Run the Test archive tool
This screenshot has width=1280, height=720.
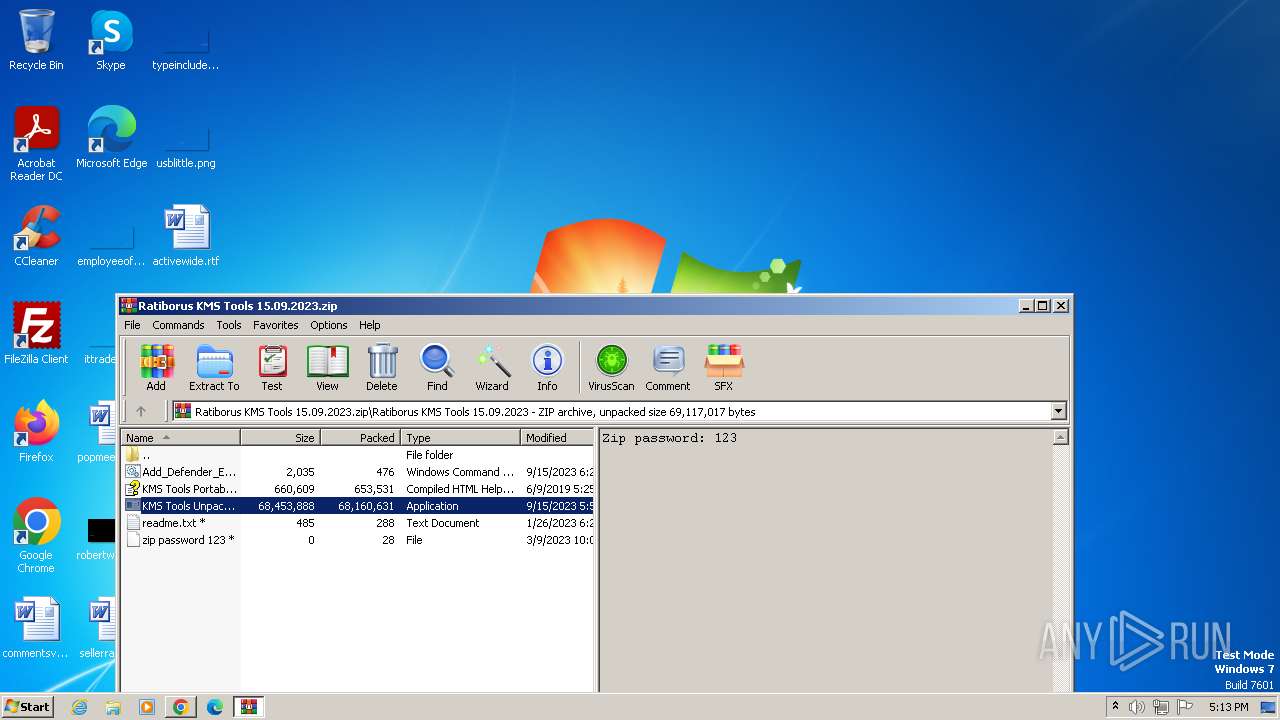coord(272,367)
